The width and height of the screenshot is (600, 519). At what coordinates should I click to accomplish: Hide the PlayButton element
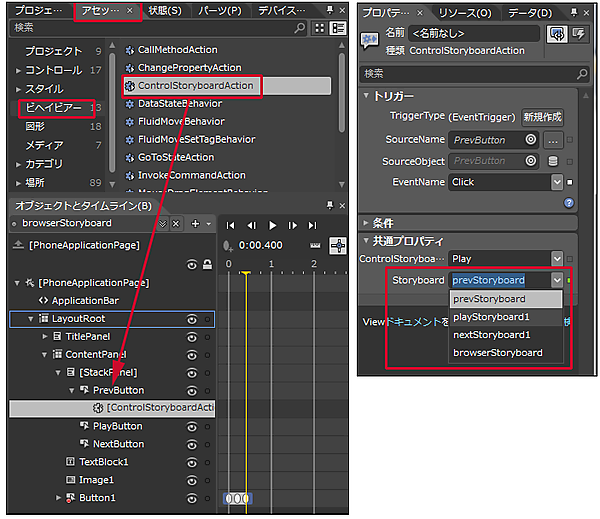coord(191,426)
